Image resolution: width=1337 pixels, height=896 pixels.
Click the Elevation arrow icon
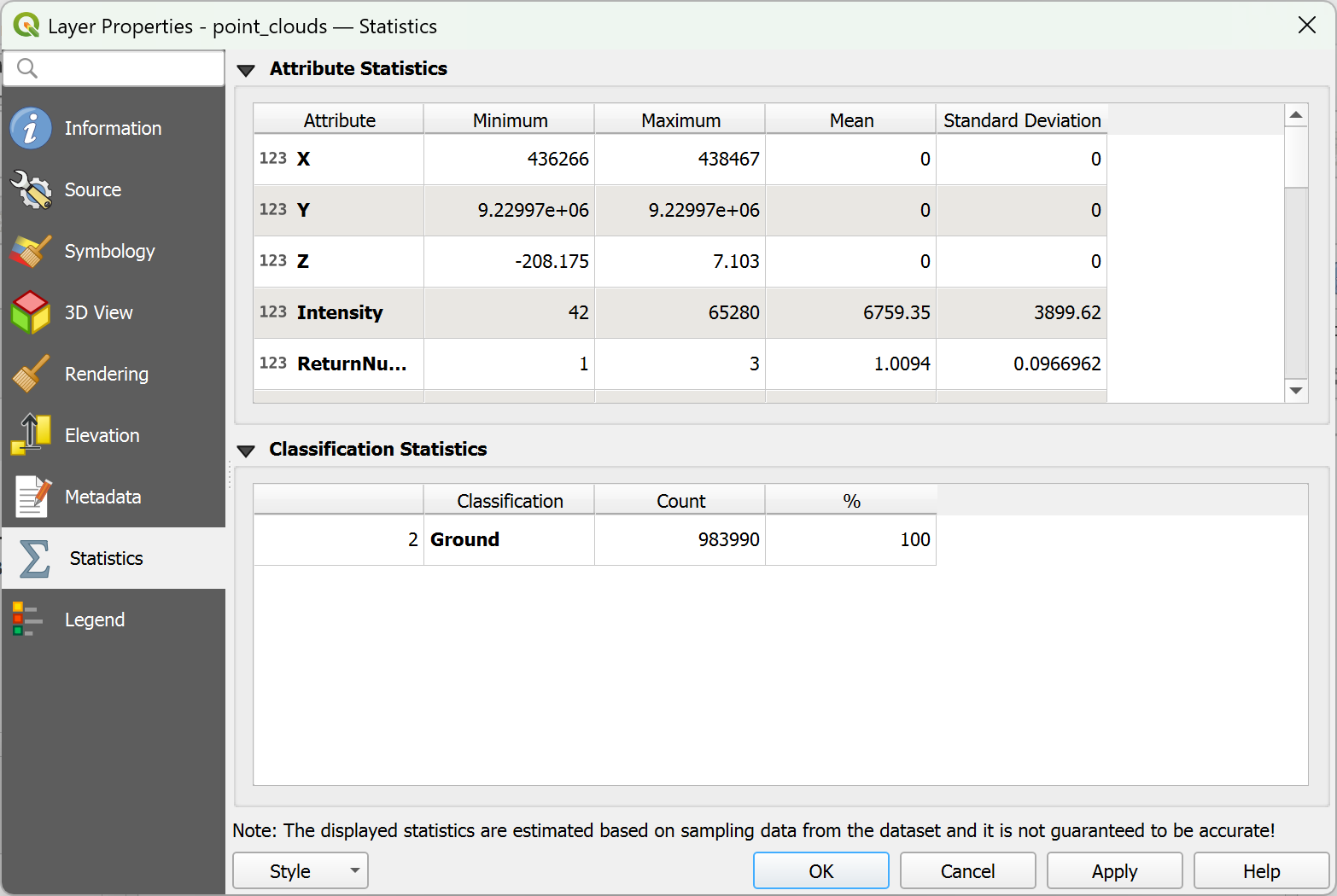[x=32, y=435]
